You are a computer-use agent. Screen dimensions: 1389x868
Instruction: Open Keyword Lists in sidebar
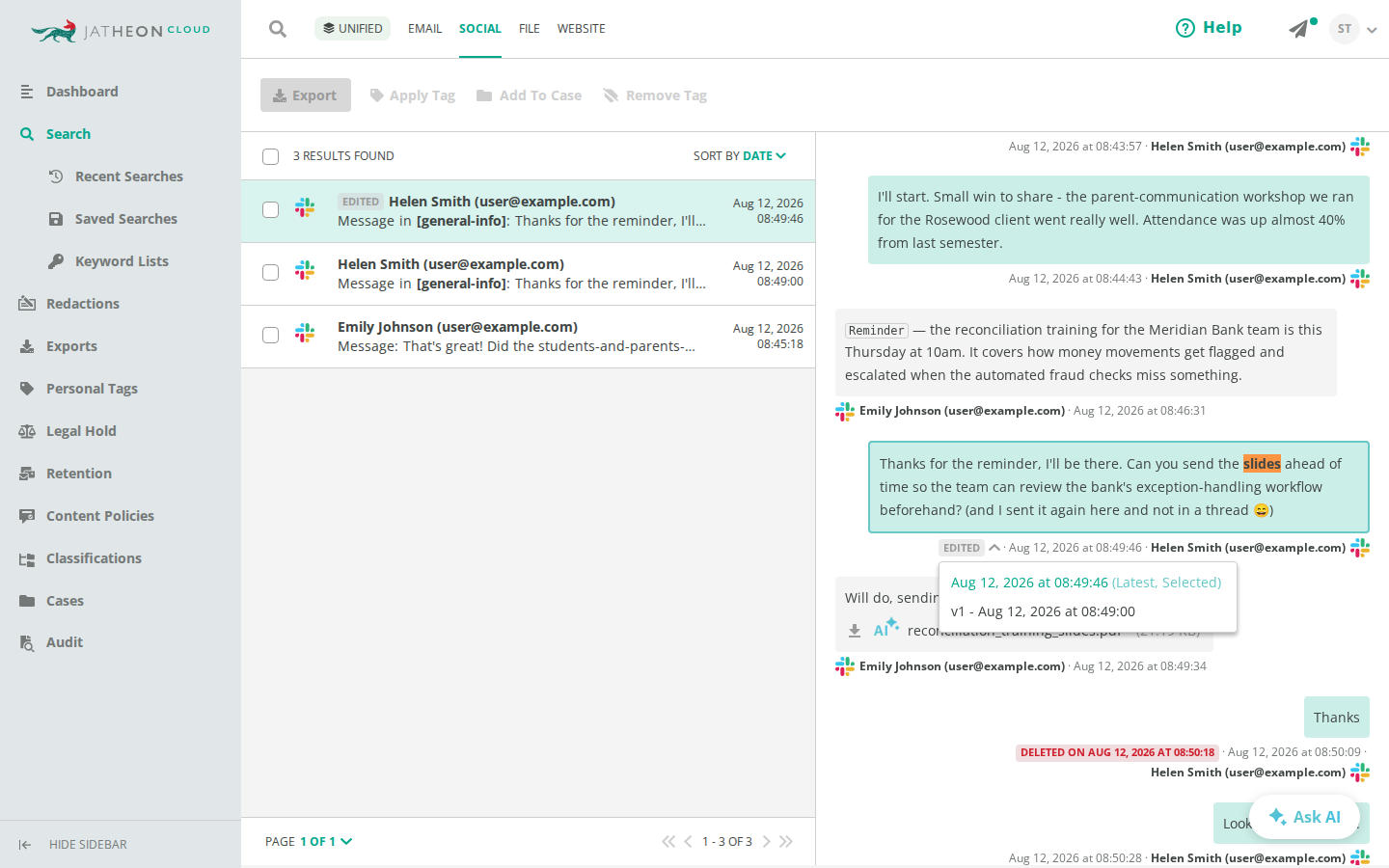[121, 261]
